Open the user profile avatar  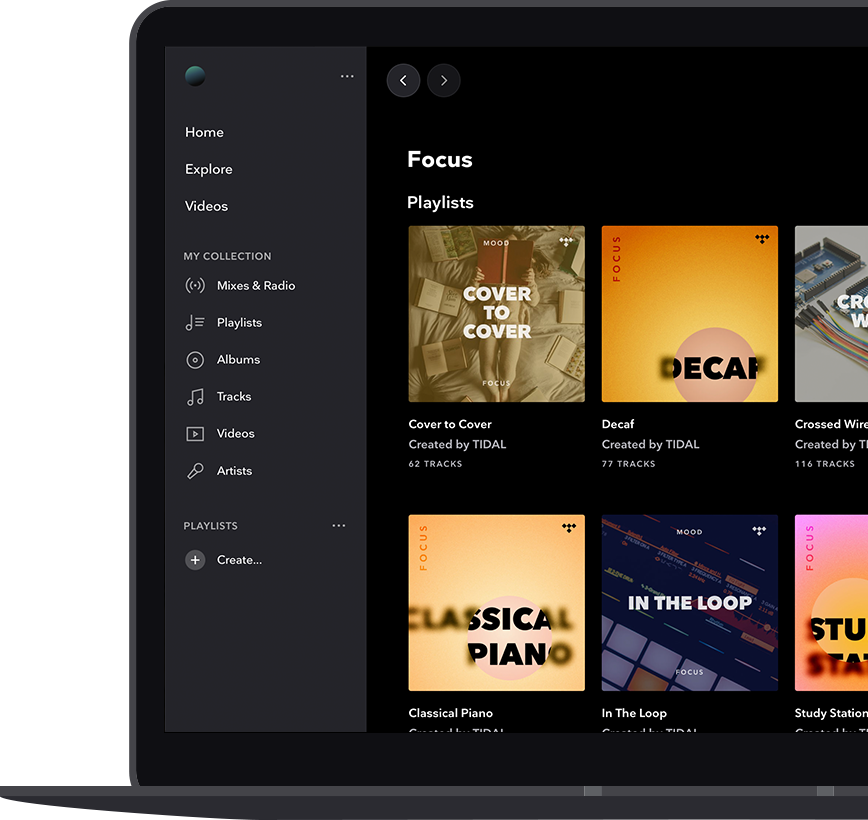pos(195,76)
